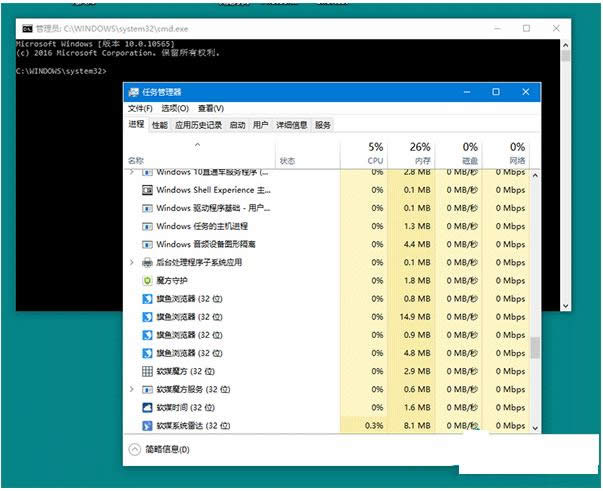Click the 旗鱼浏览器 icon in the 14.9 MB row
The image size is (603, 491).
147,317
